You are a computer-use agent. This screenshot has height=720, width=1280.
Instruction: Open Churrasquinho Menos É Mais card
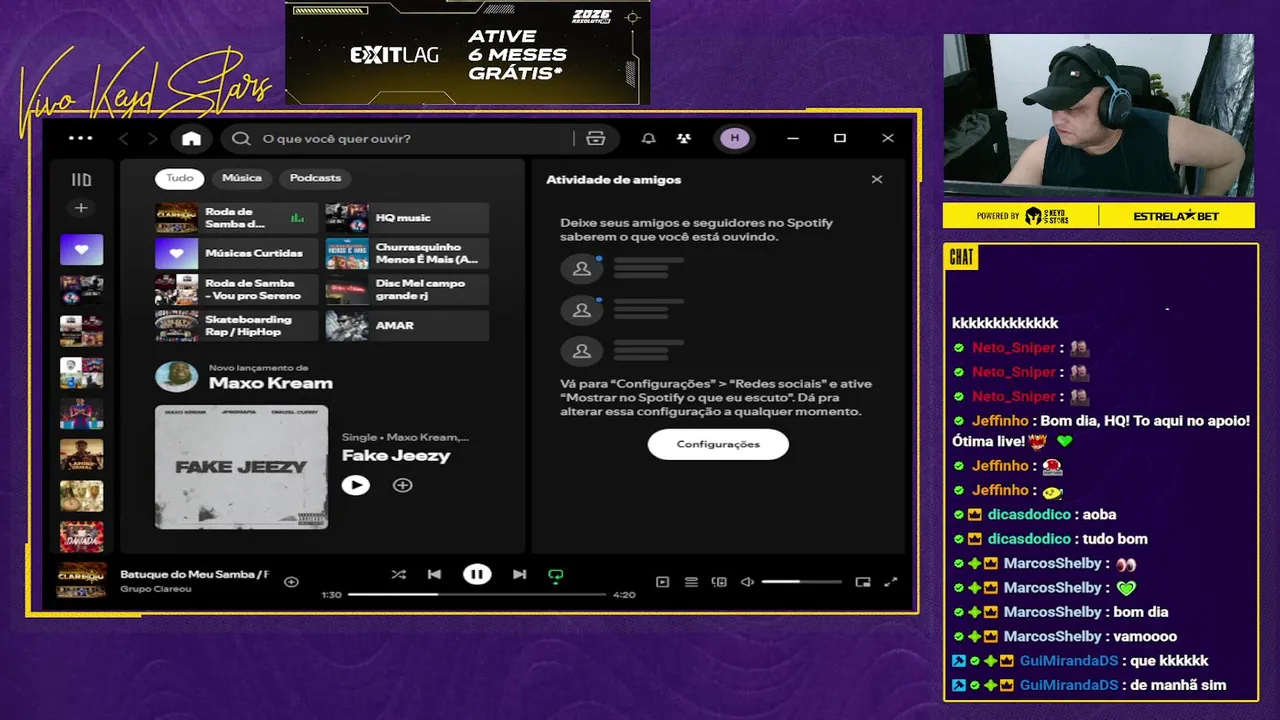point(407,254)
